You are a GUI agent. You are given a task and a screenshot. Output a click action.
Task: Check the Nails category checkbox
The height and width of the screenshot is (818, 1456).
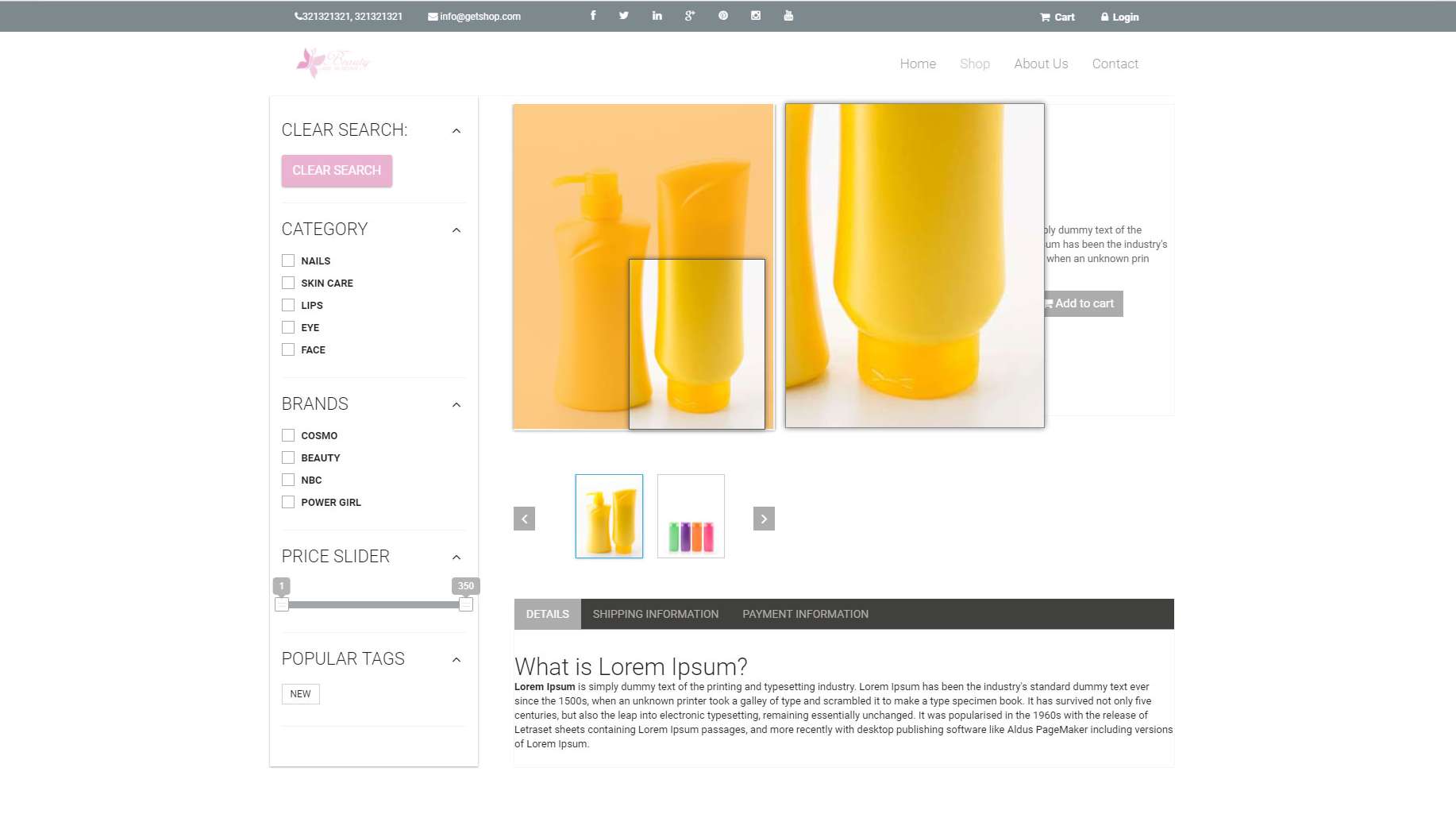coord(288,260)
